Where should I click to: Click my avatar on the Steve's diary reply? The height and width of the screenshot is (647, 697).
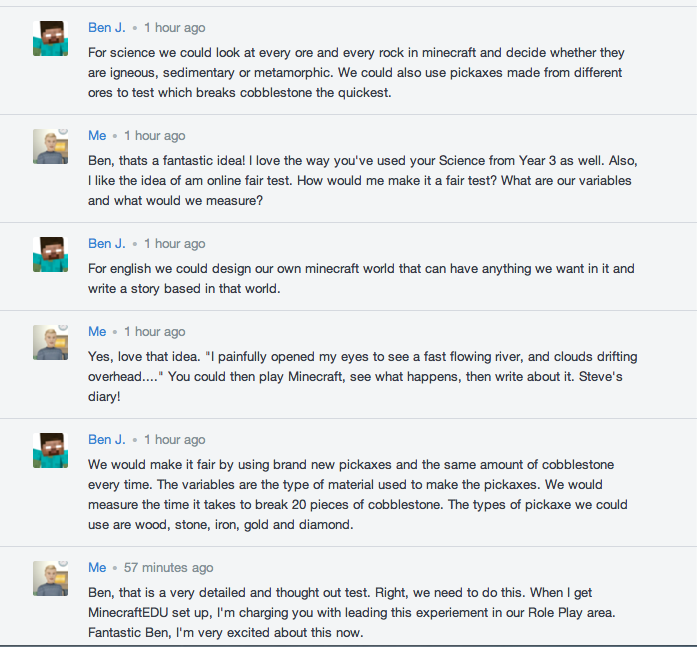(51, 342)
